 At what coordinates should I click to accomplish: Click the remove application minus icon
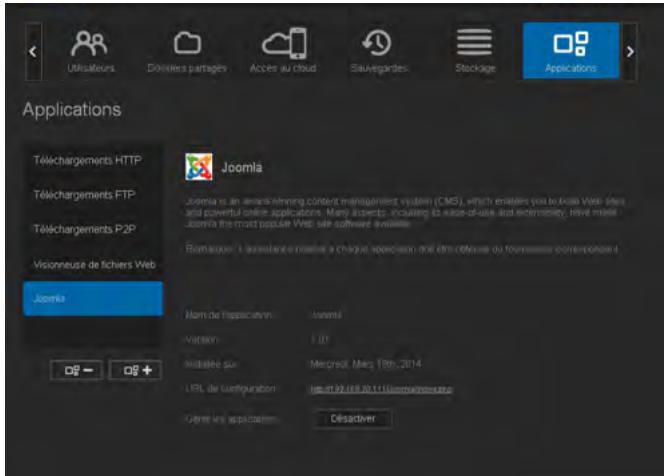(77, 370)
